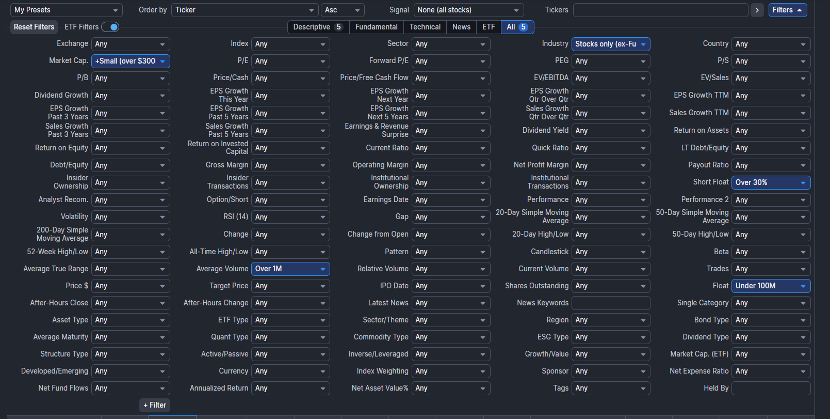Change the Asc sort direction dropdown
Image resolution: width=830 pixels, height=420 pixels.
click(x=342, y=10)
